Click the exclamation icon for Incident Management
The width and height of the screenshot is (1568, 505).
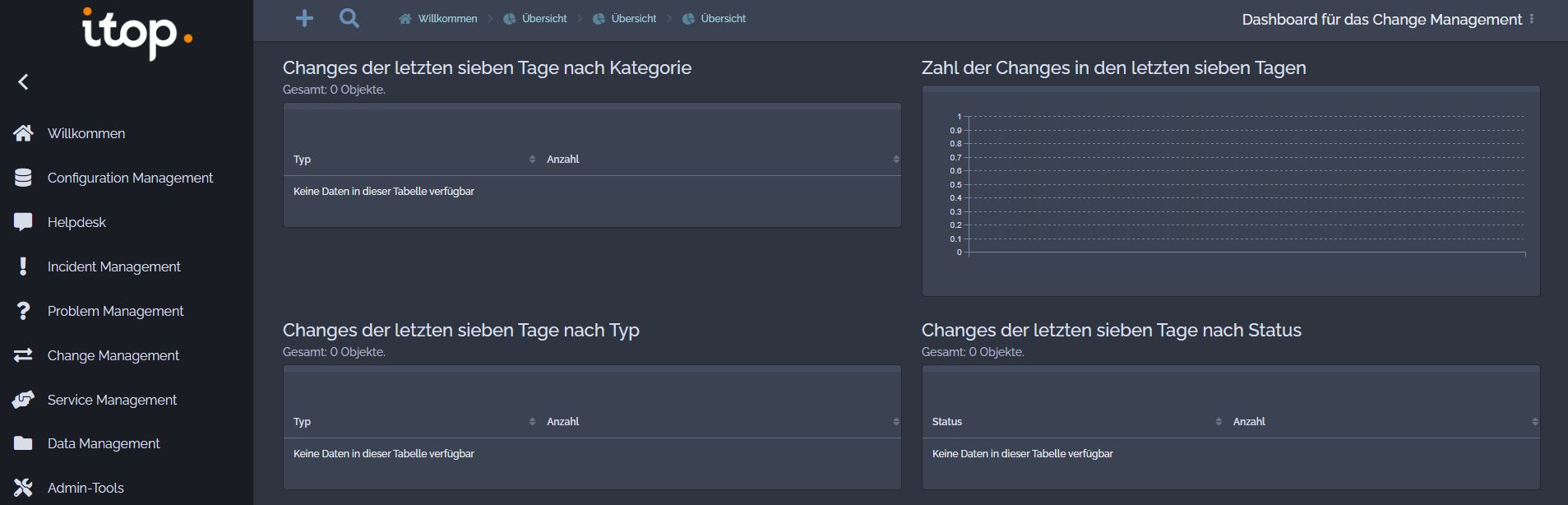[x=23, y=266]
